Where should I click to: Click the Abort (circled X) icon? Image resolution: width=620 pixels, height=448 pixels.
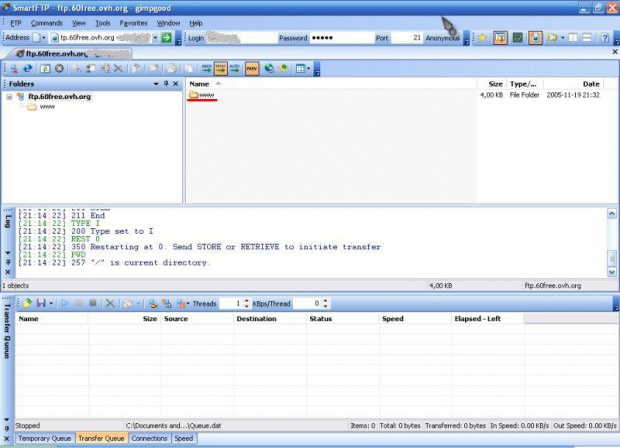pos(59,68)
